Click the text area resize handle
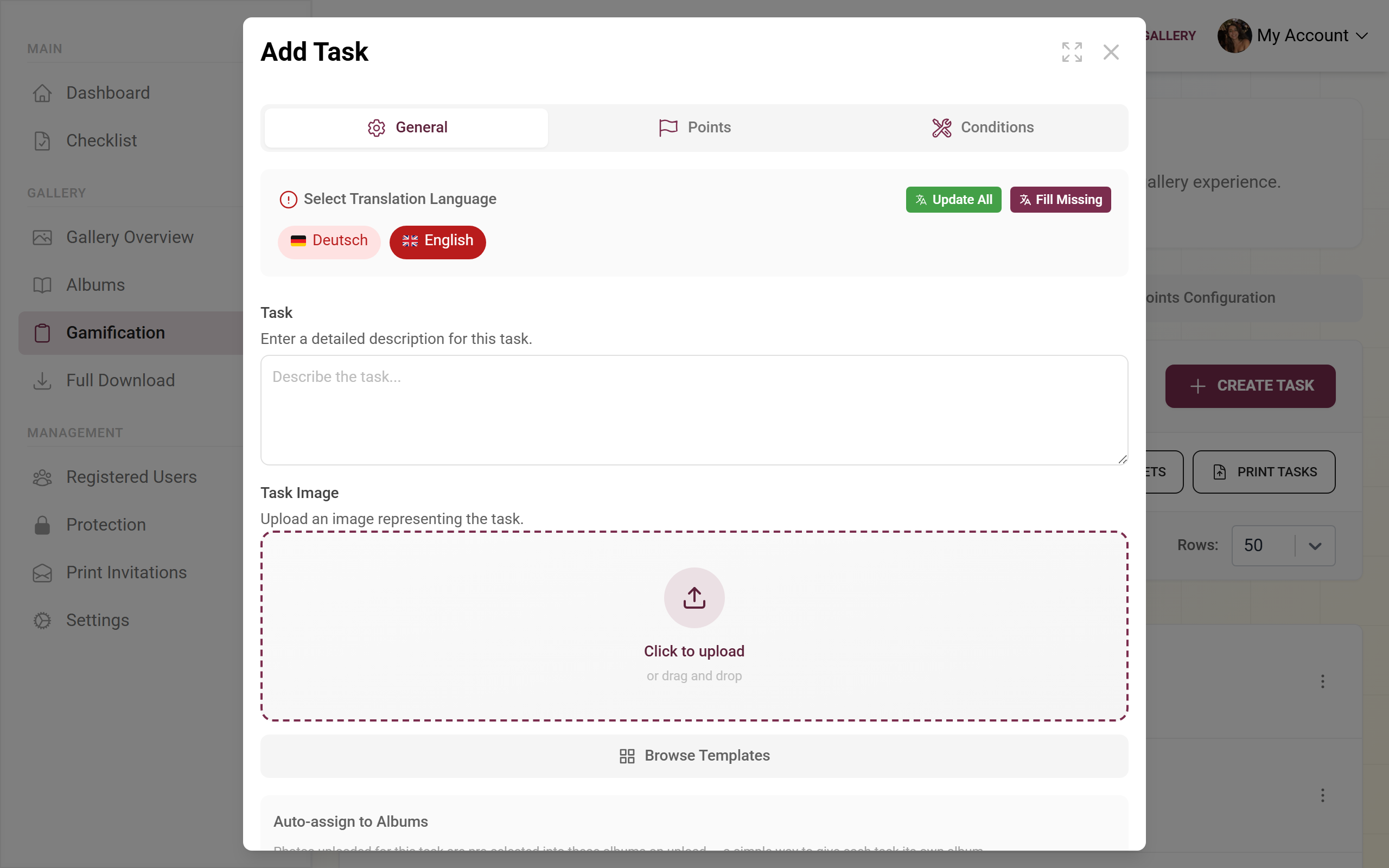This screenshot has height=868, width=1389. [1122, 459]
